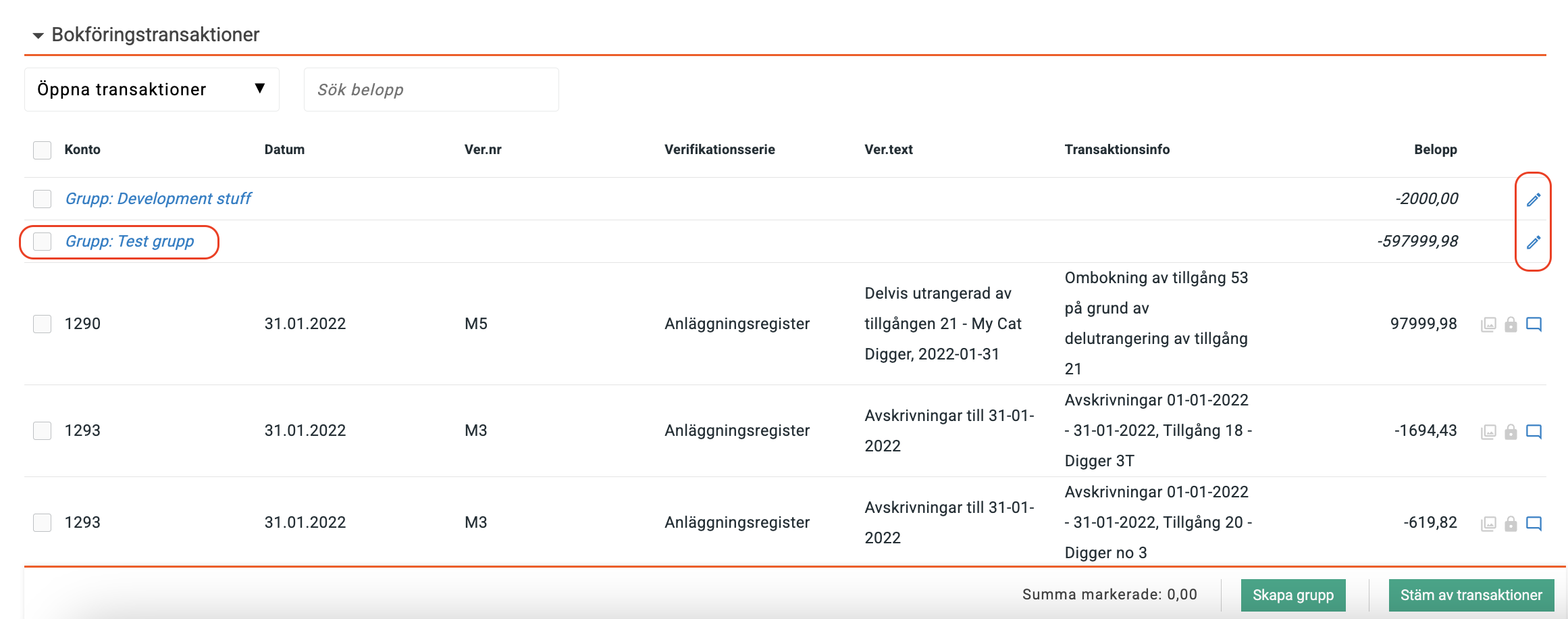Edit the Development stuff group via pencil icon
1568x619 pixels.
1534,199
